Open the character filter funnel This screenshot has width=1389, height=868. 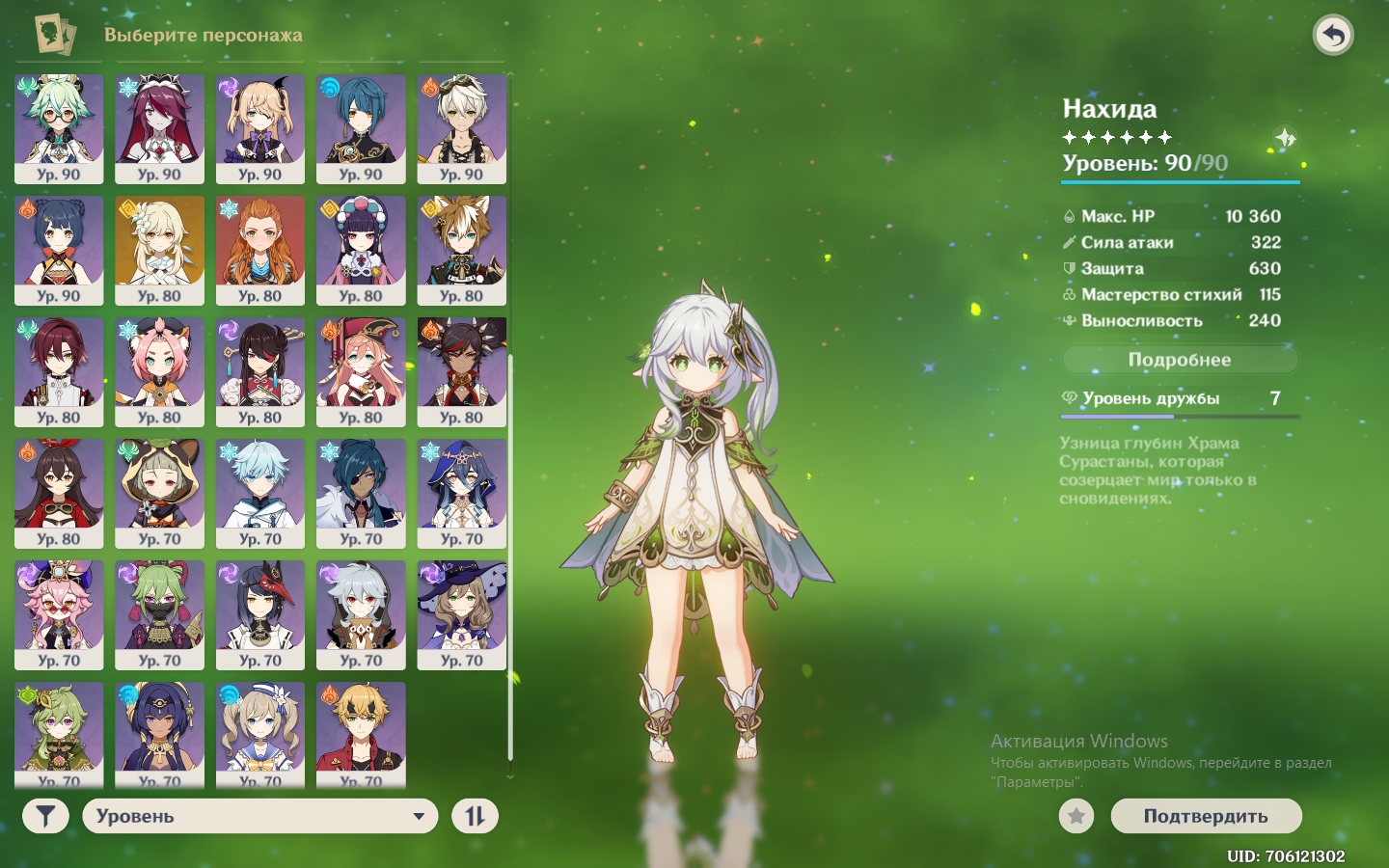tap(45, 816)
